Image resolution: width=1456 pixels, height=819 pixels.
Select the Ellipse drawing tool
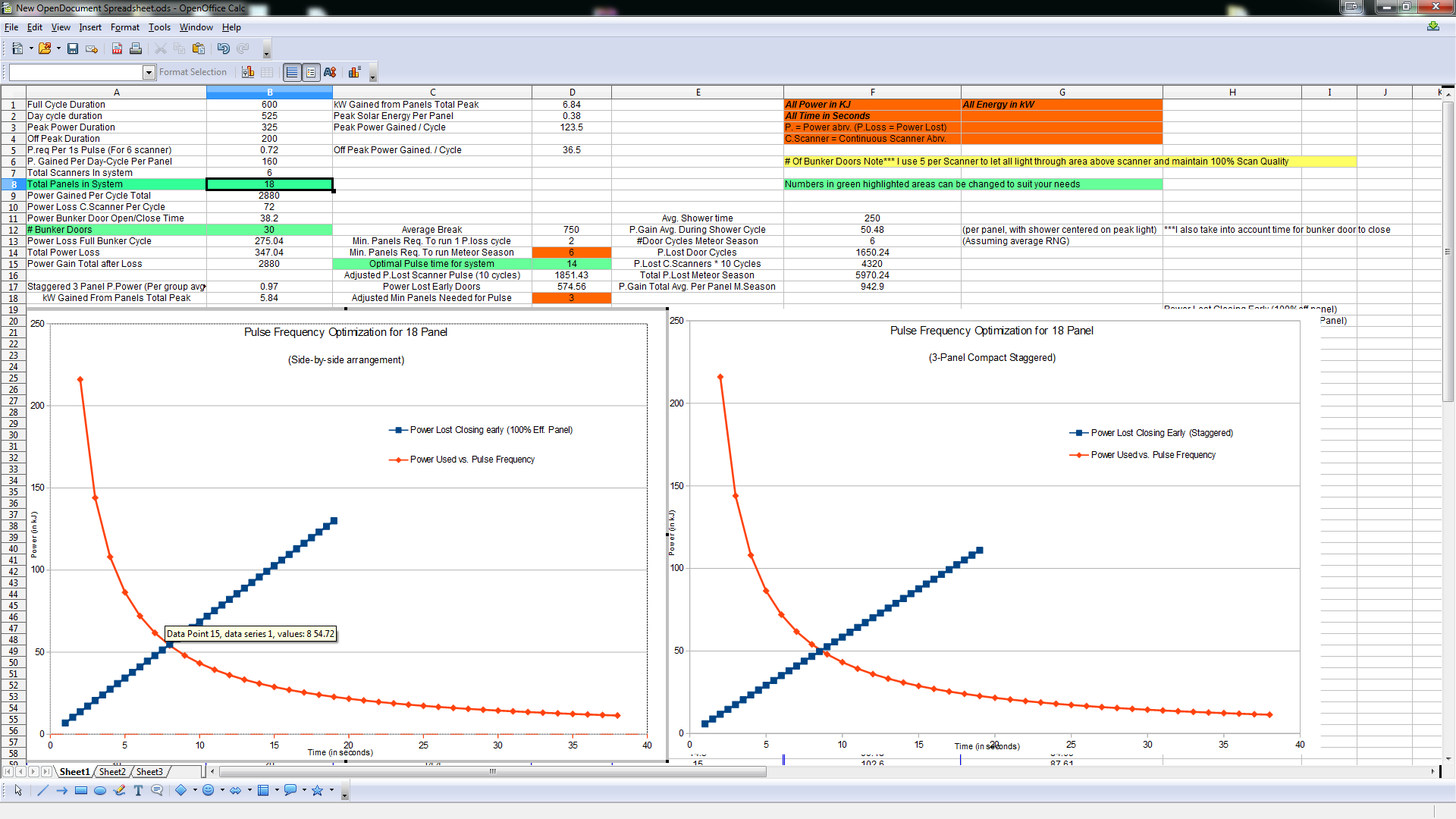[x=100, y=790]
